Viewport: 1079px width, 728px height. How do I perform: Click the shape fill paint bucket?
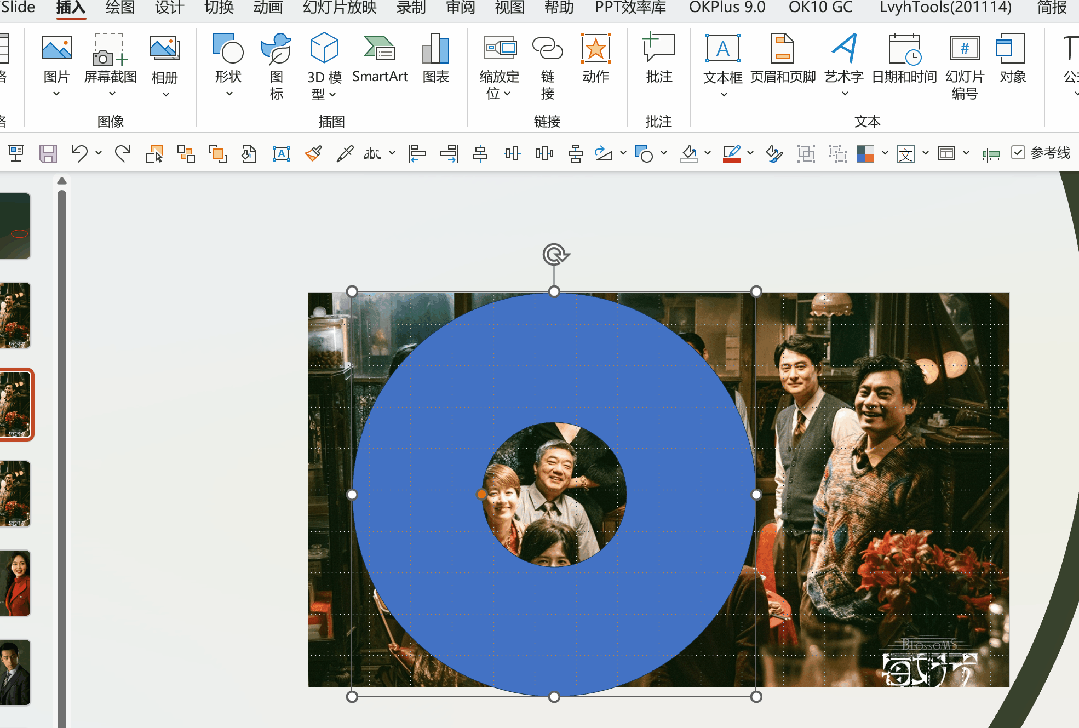tap(689, 153)
